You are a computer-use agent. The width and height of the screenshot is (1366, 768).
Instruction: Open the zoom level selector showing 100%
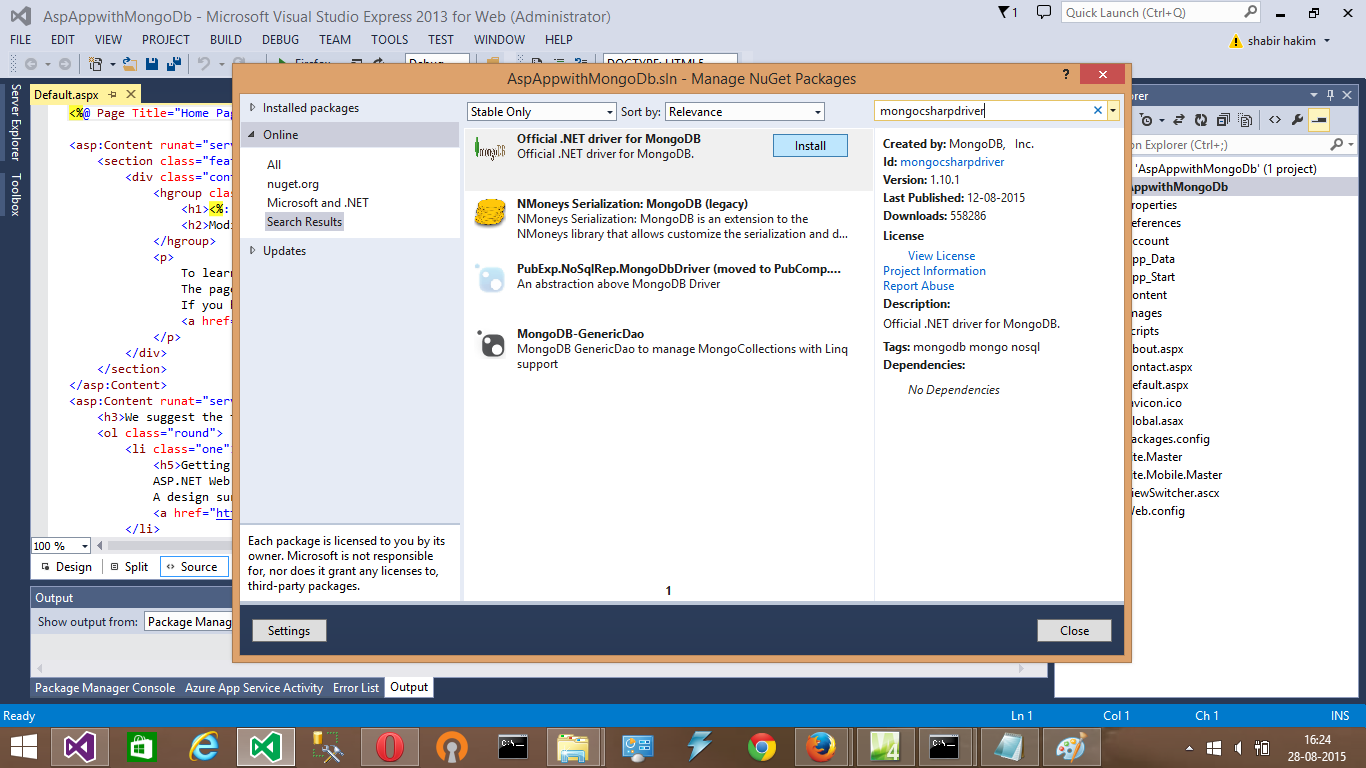pyautogui.click(x=59, y=545)
